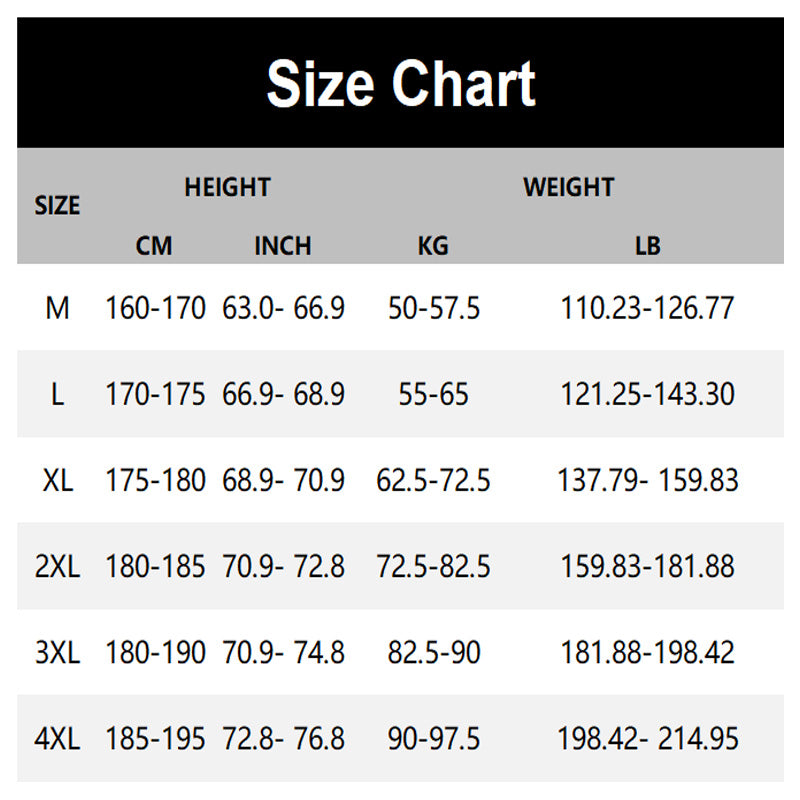The width and height of the screenshot is (800, 800).
Task: Click the 66.9- 68.9 inch cell
Action: (283, 394)
